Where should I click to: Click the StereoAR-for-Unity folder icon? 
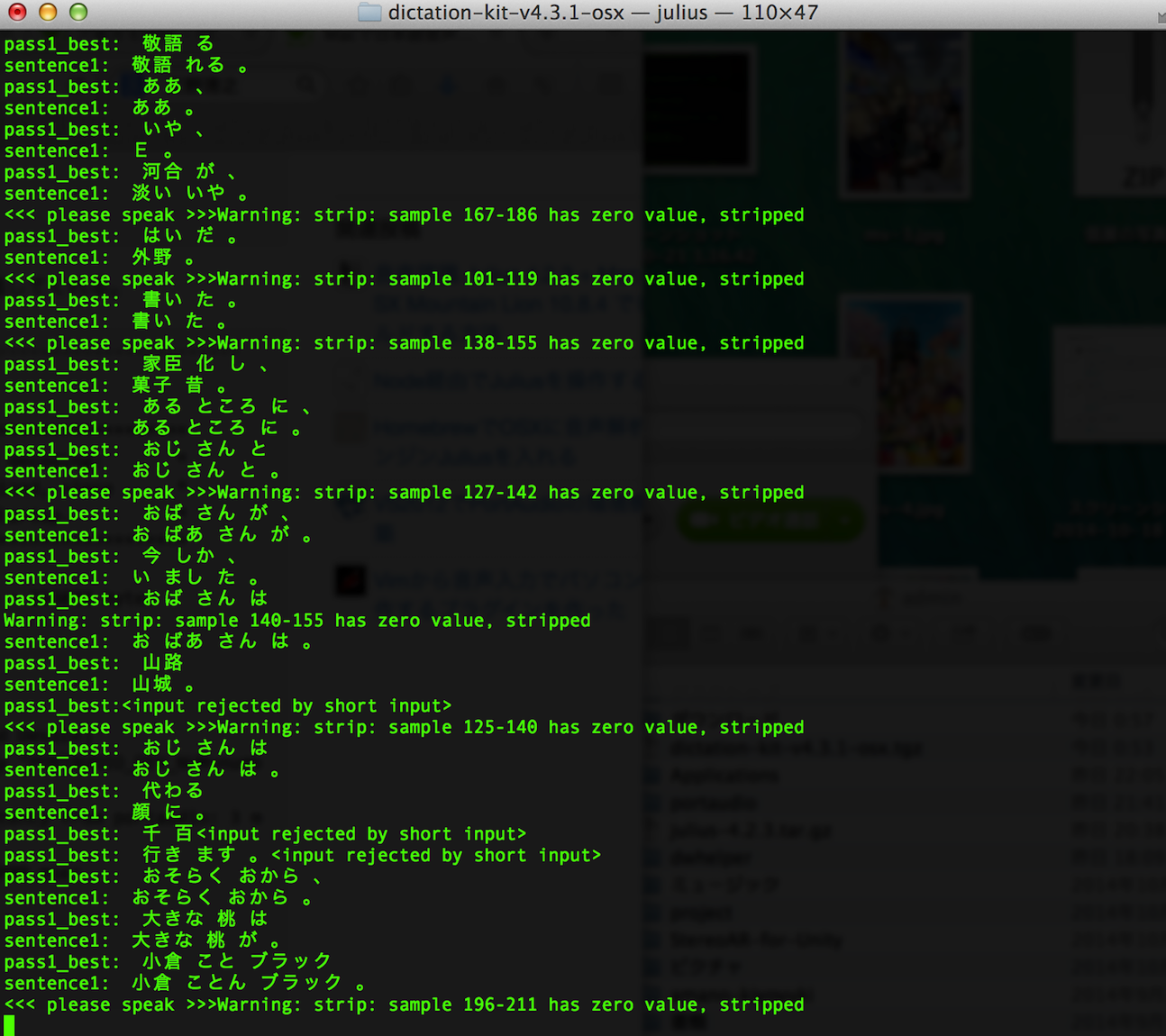[x=651, y=940]
